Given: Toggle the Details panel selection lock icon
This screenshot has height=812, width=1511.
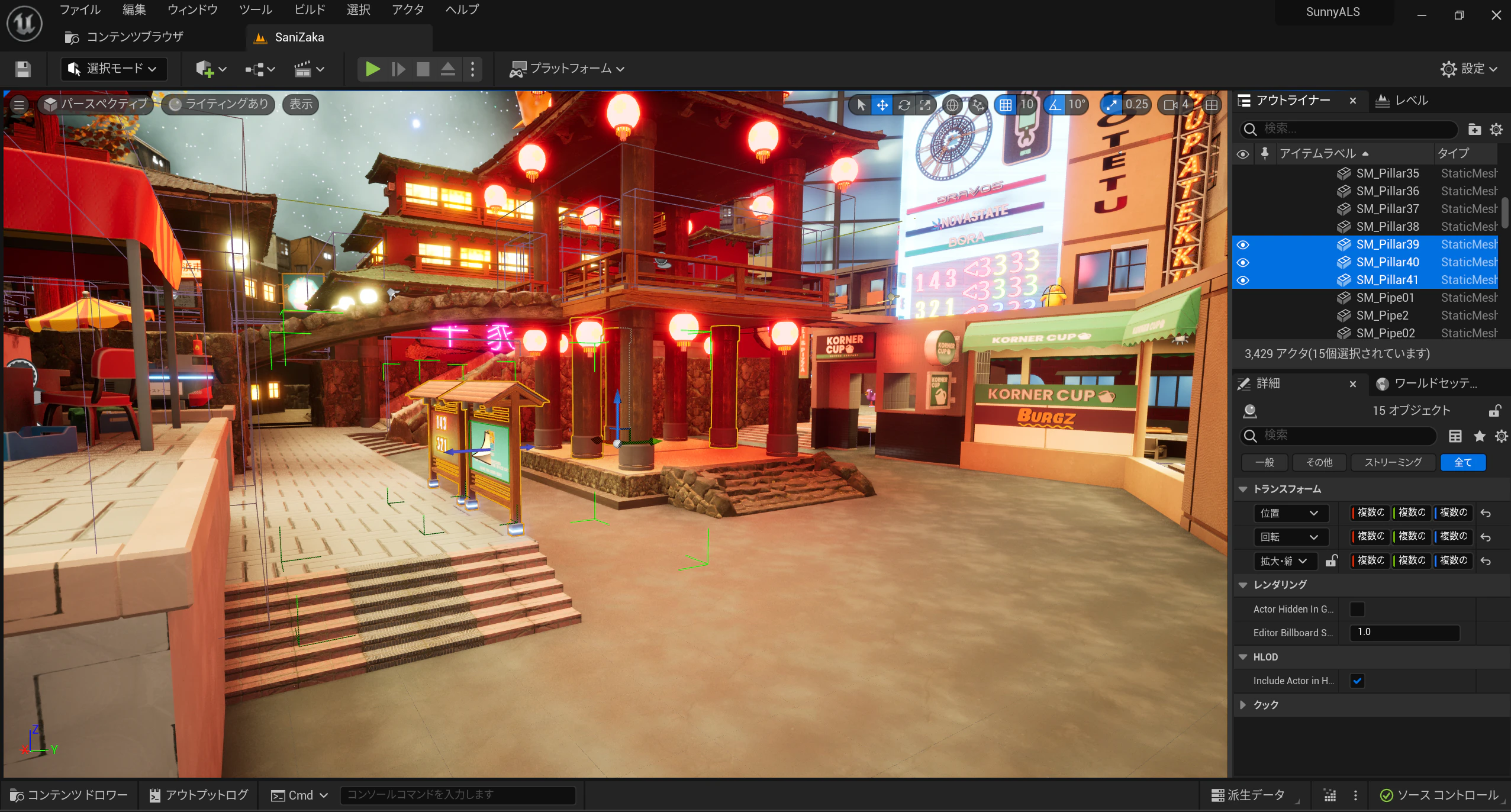Looking at the screenshot, I should pyautogui.click(x=1495, y=411).
